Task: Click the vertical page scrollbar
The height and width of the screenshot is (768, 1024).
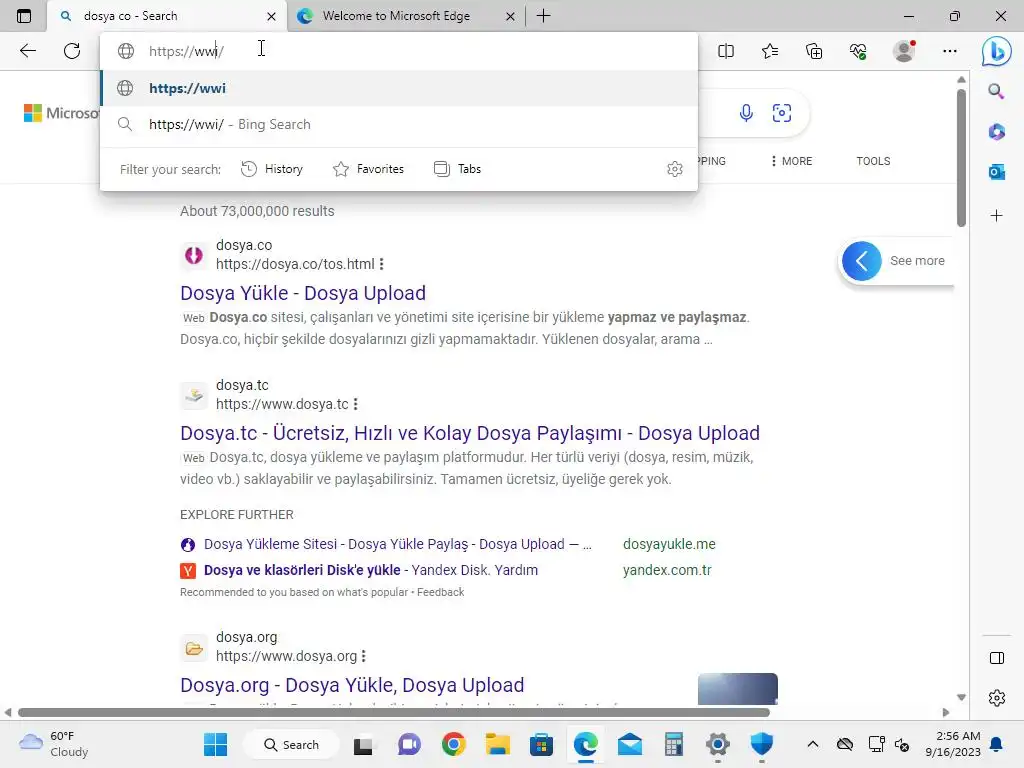Action: click(961, 158)
